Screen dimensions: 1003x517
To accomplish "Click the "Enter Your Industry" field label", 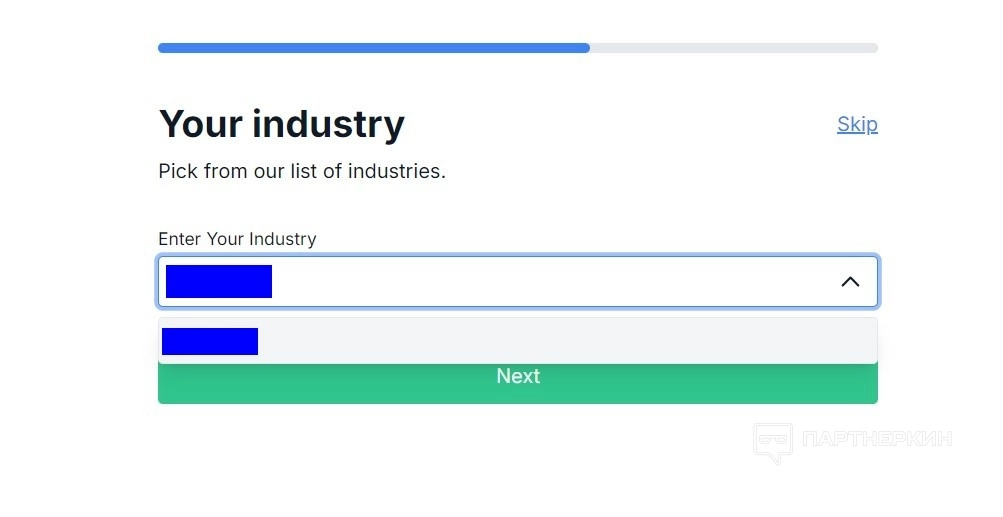I will click(237, 239).
